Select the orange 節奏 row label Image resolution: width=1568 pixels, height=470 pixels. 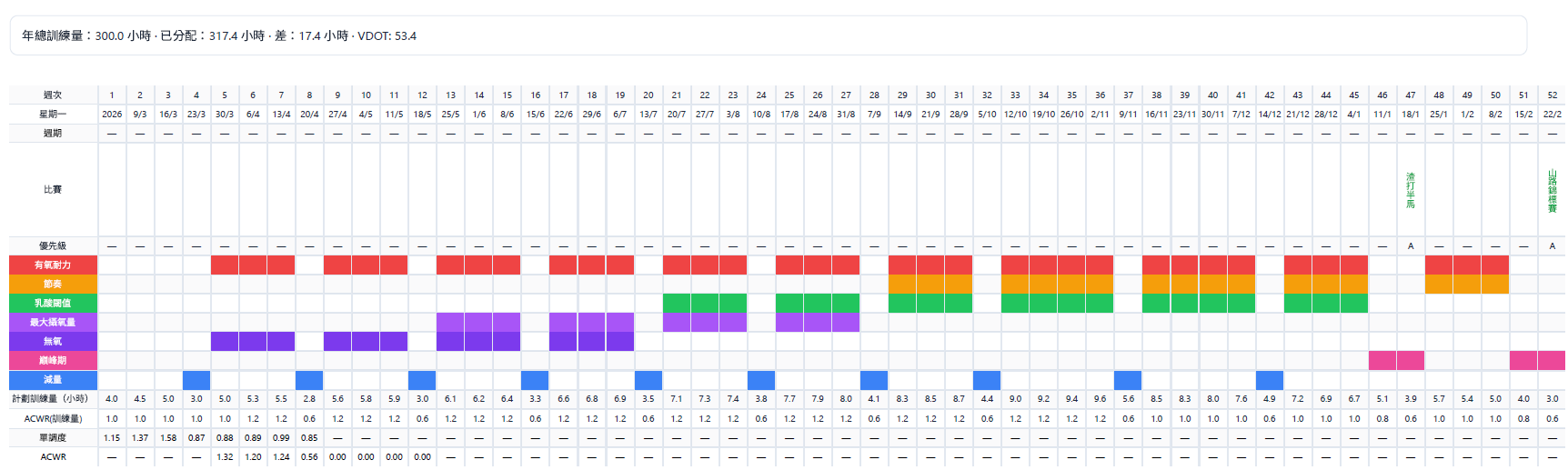pyautogui.click(x=53, y=284)
